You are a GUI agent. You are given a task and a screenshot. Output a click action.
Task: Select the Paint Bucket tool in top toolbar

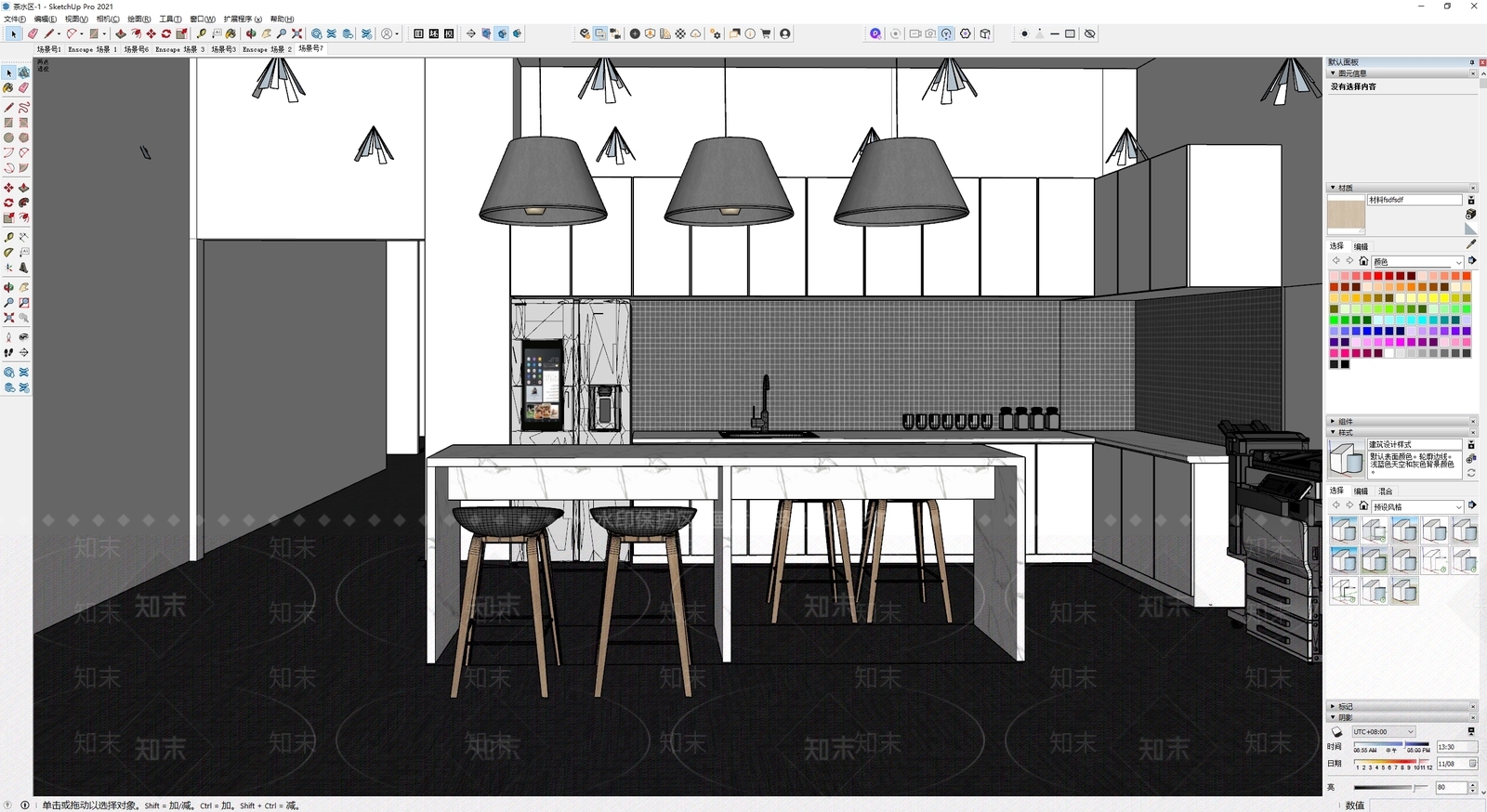[230, 33]
